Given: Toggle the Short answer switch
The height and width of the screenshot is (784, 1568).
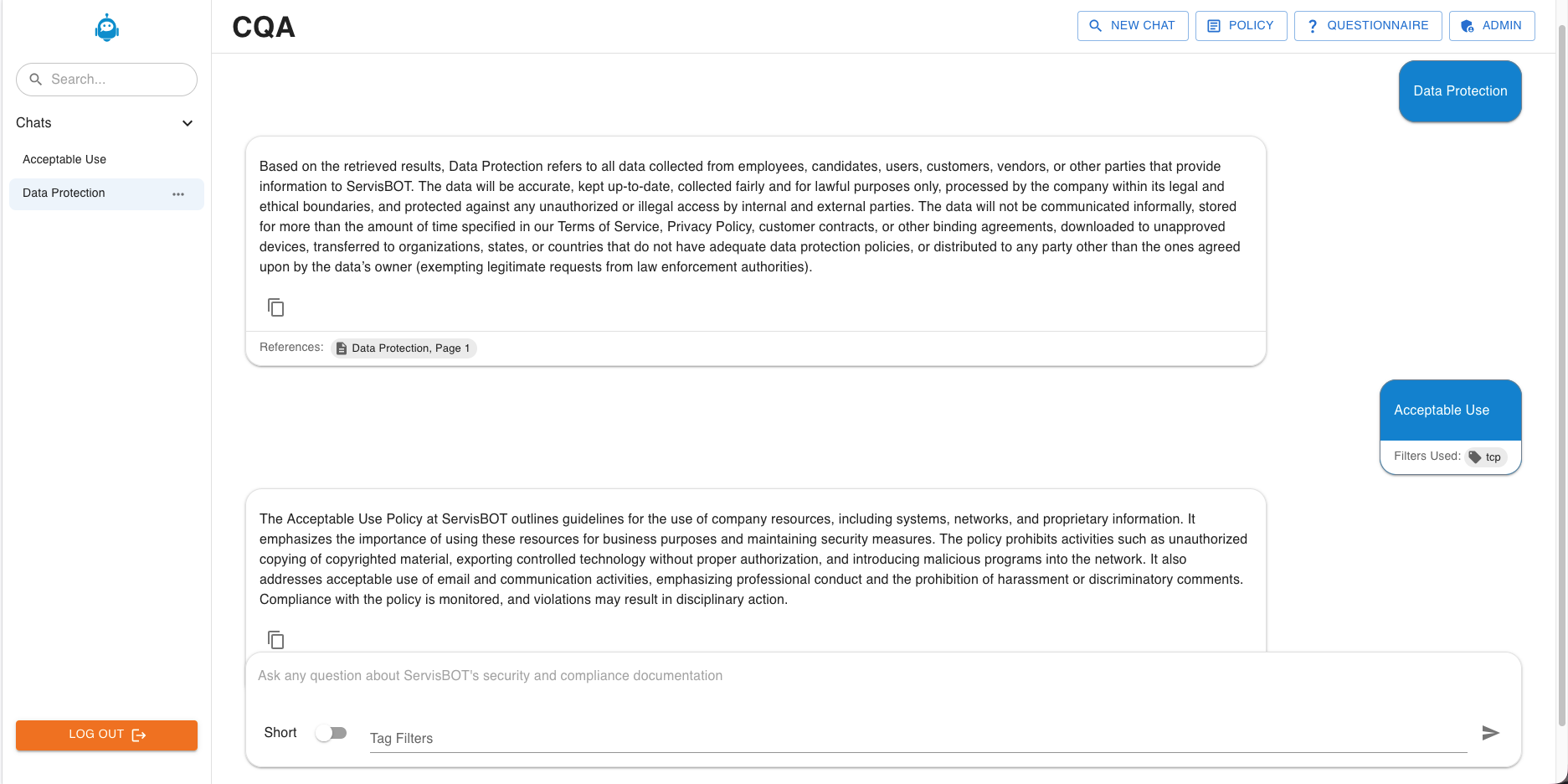Looking at the screenshot, I should (x=332, y=733).
